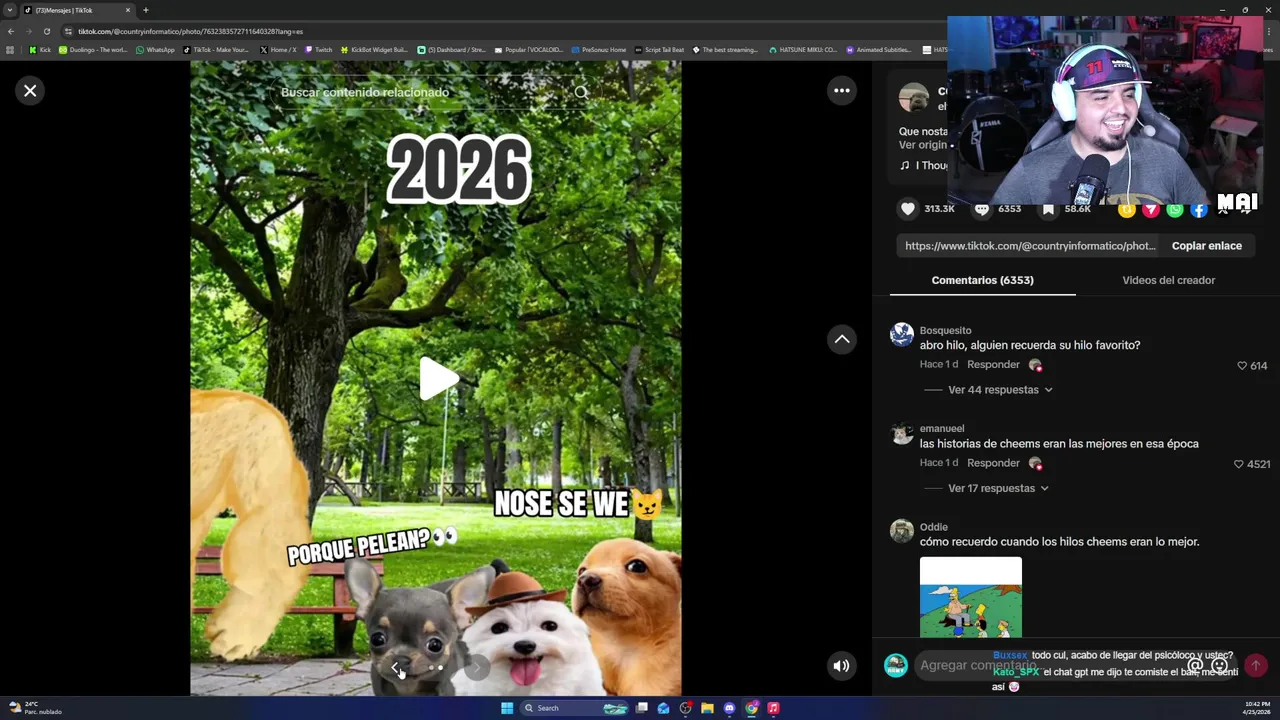Open the emoji picker in comment box

pos(1219,665)
